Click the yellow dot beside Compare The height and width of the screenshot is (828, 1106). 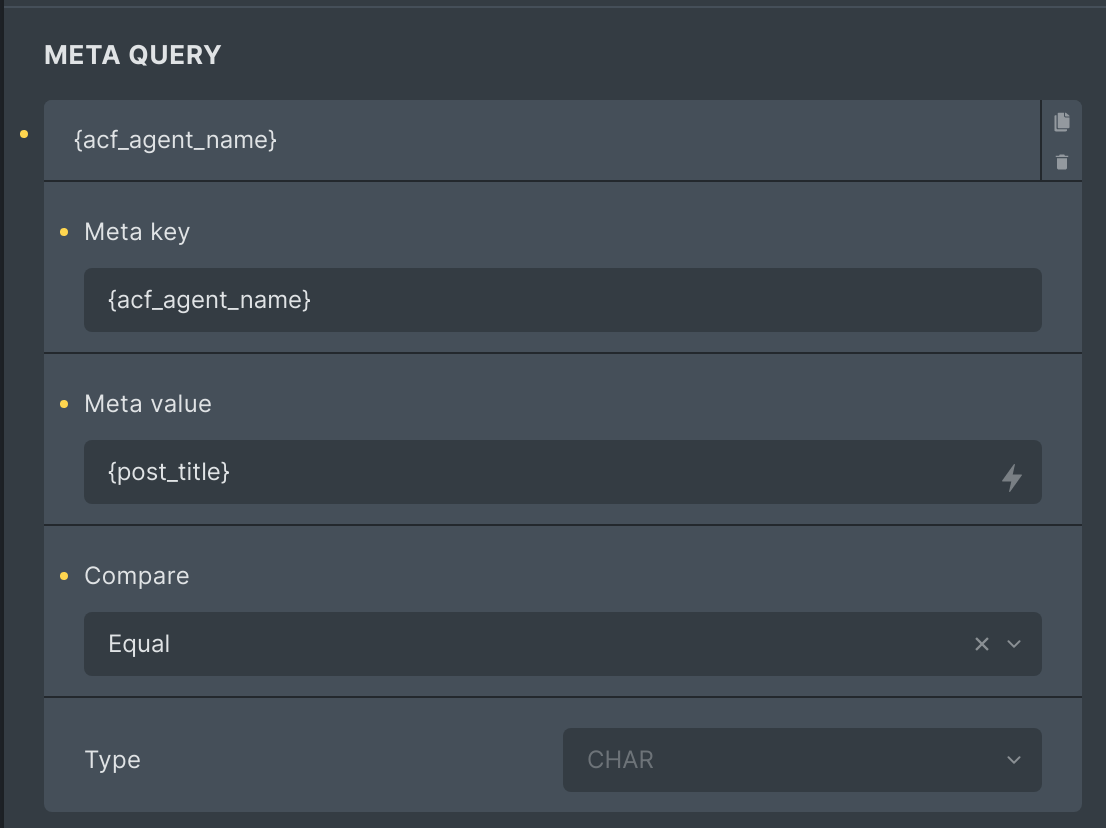tap(64, 576)
